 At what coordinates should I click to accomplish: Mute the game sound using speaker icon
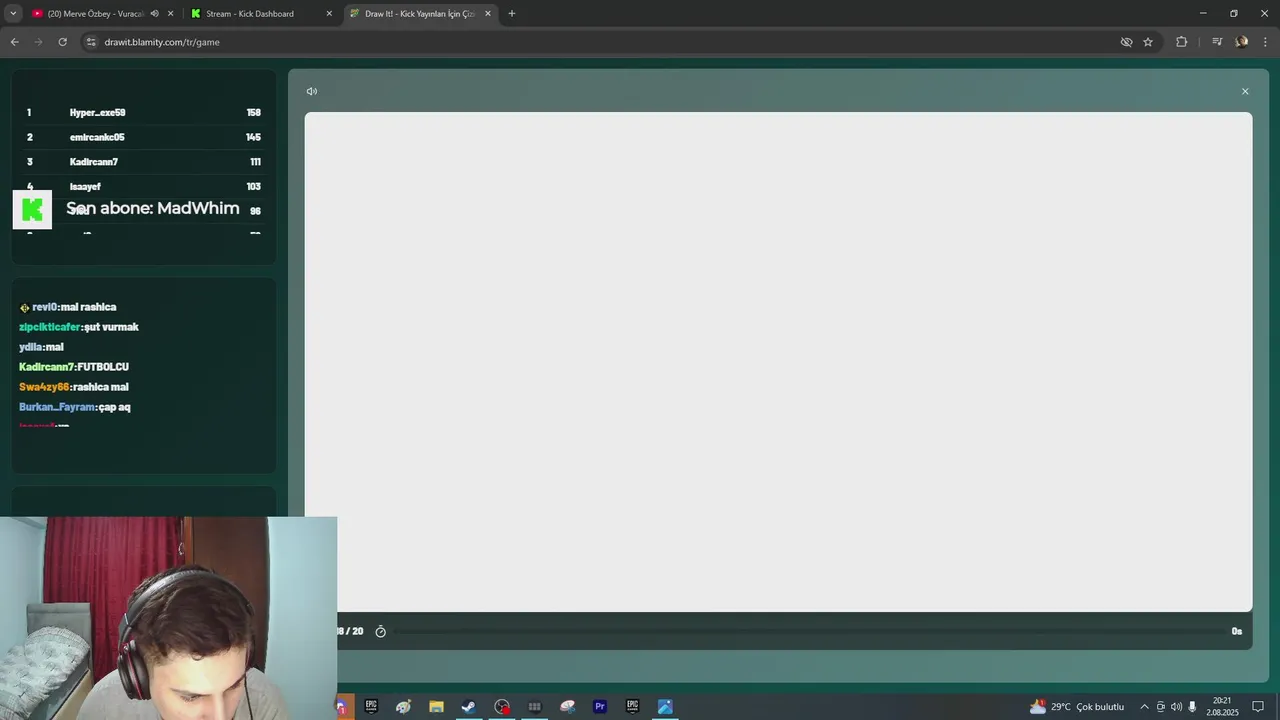[x=312, y=91]
